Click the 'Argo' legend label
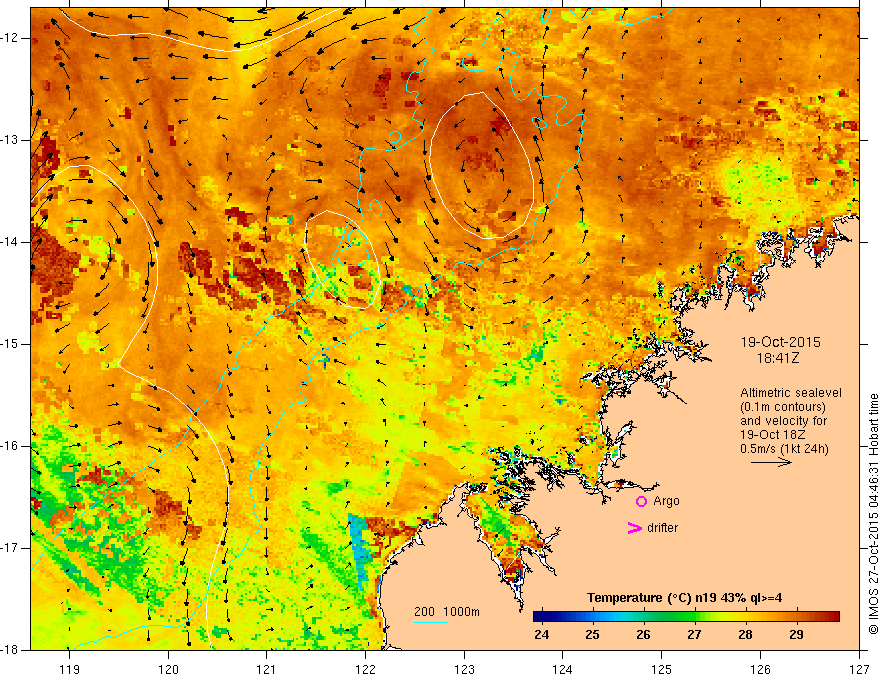 click(x=666, y=501)
